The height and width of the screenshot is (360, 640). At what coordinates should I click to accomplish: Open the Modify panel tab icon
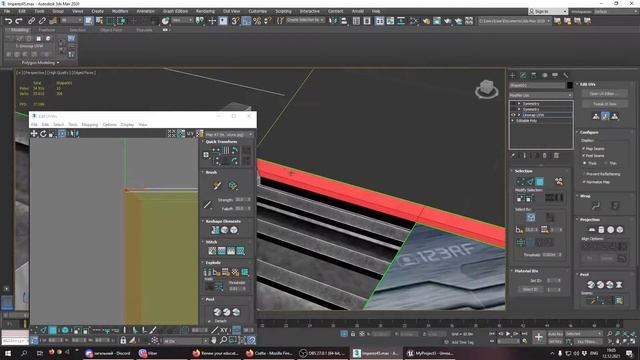point(523,75)
